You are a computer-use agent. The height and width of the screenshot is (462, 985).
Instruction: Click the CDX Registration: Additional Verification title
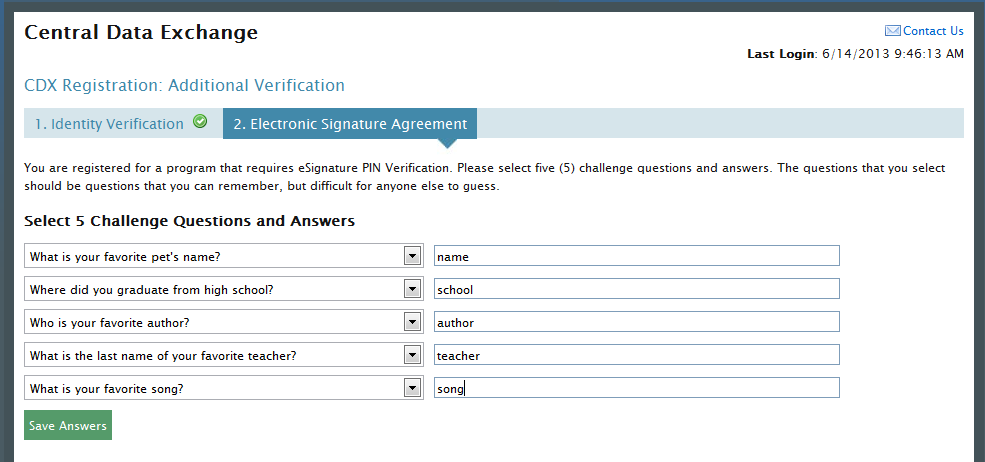coord(184,85)
